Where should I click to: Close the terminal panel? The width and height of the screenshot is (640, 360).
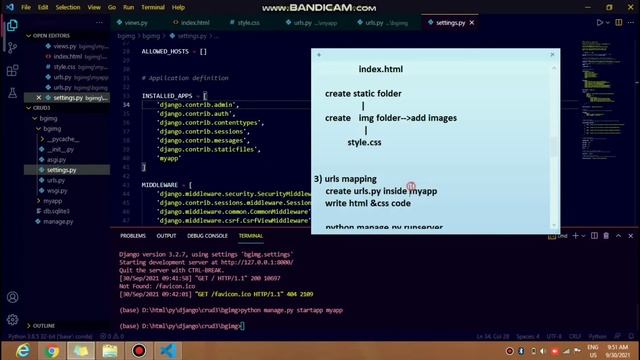click(x=631, y=236)
